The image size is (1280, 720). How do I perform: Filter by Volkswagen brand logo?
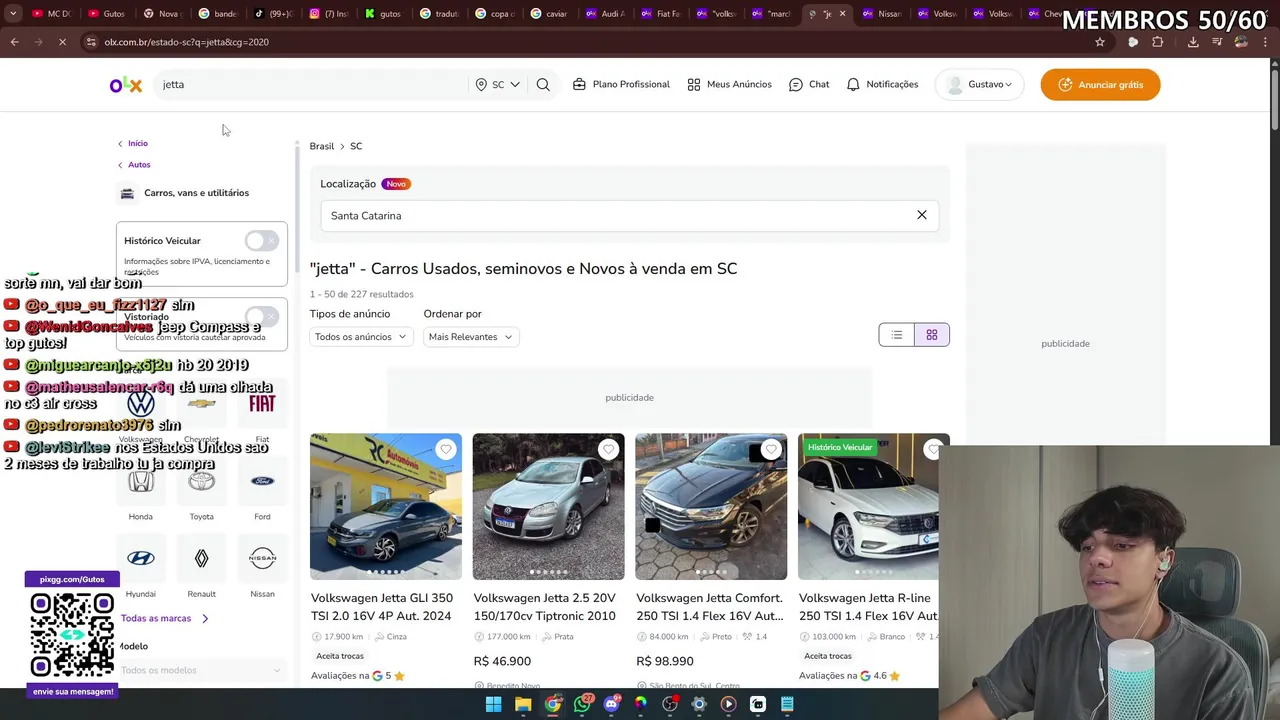[141, 403]
